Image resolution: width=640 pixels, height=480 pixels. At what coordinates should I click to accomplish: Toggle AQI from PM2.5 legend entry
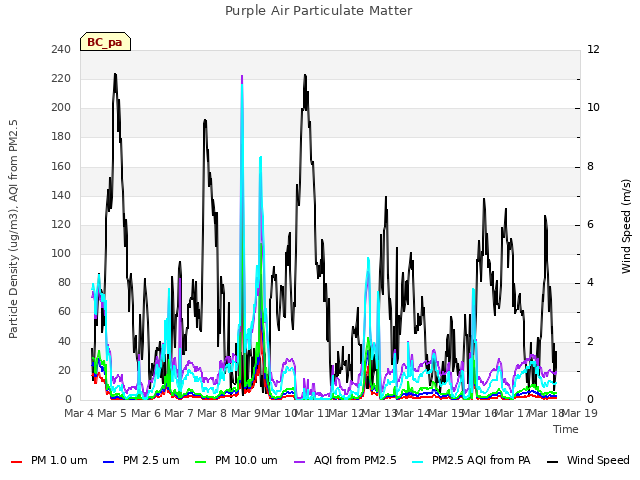pos(345,460)
